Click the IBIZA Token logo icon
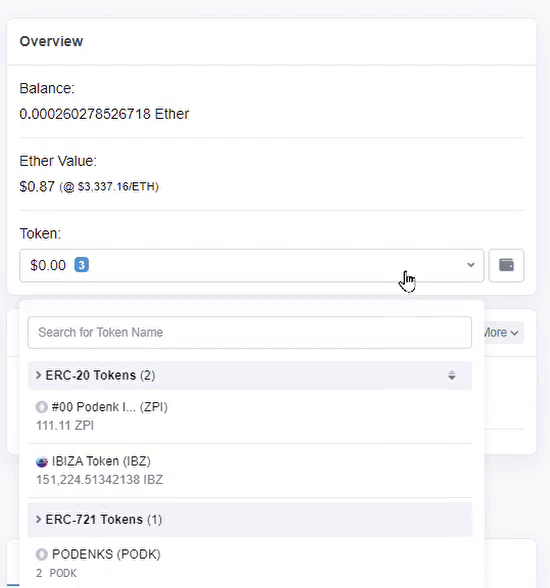The height and width of the screenshot is (588, 550). point(42,462)
